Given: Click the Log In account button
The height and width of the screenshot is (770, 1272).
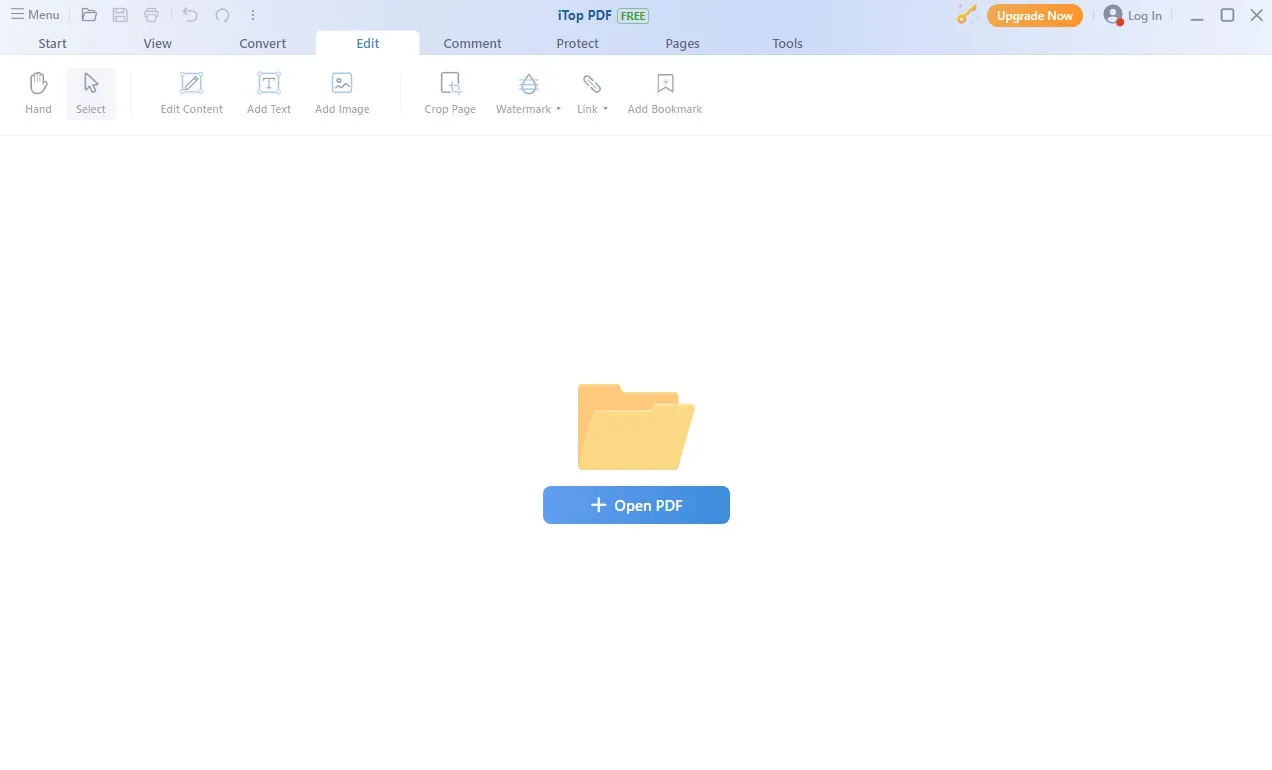Looking at the screenshot, I should coord(1133,16).
